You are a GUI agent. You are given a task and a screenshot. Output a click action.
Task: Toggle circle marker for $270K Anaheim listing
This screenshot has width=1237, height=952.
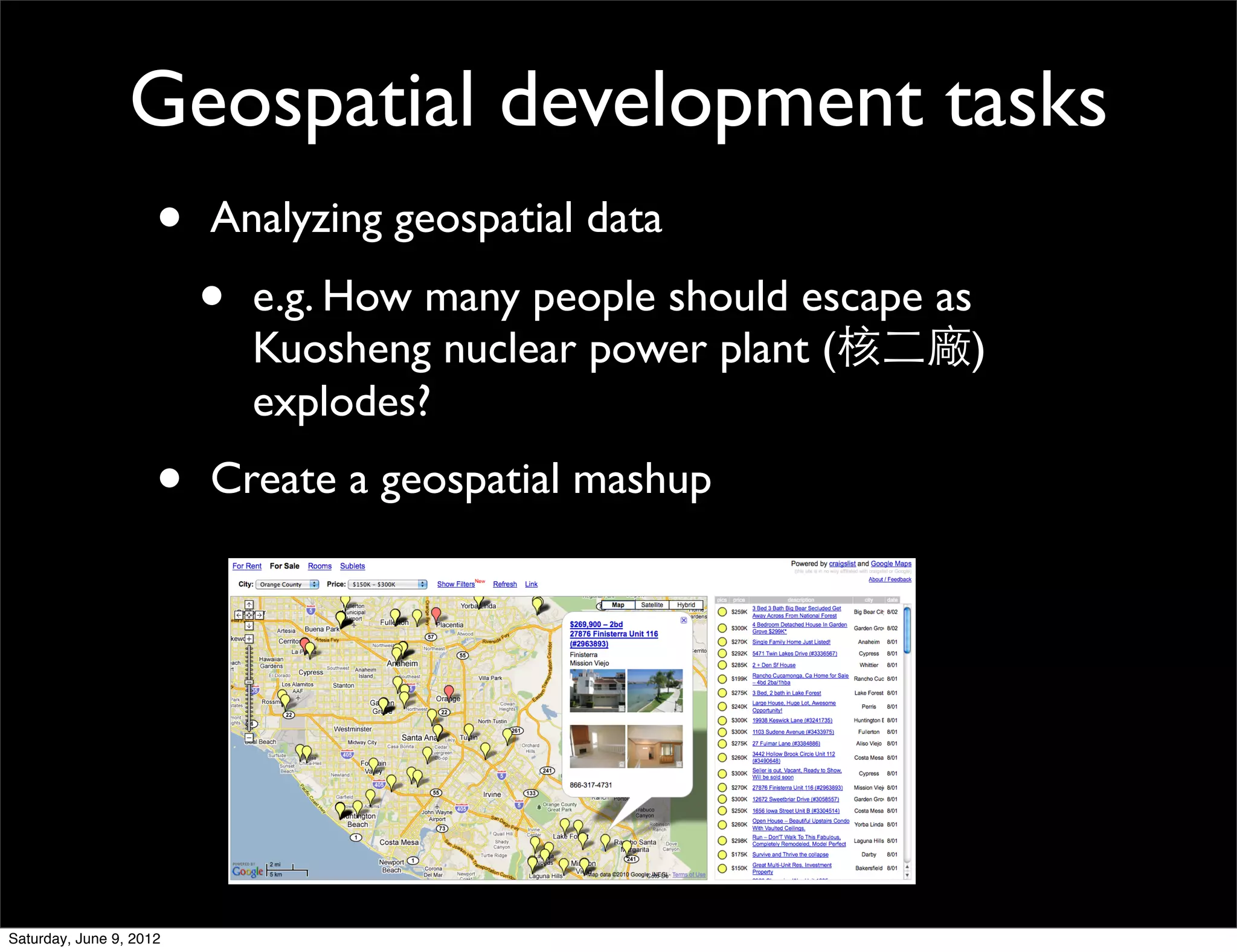pyautogui.click(x=722, y=642)
